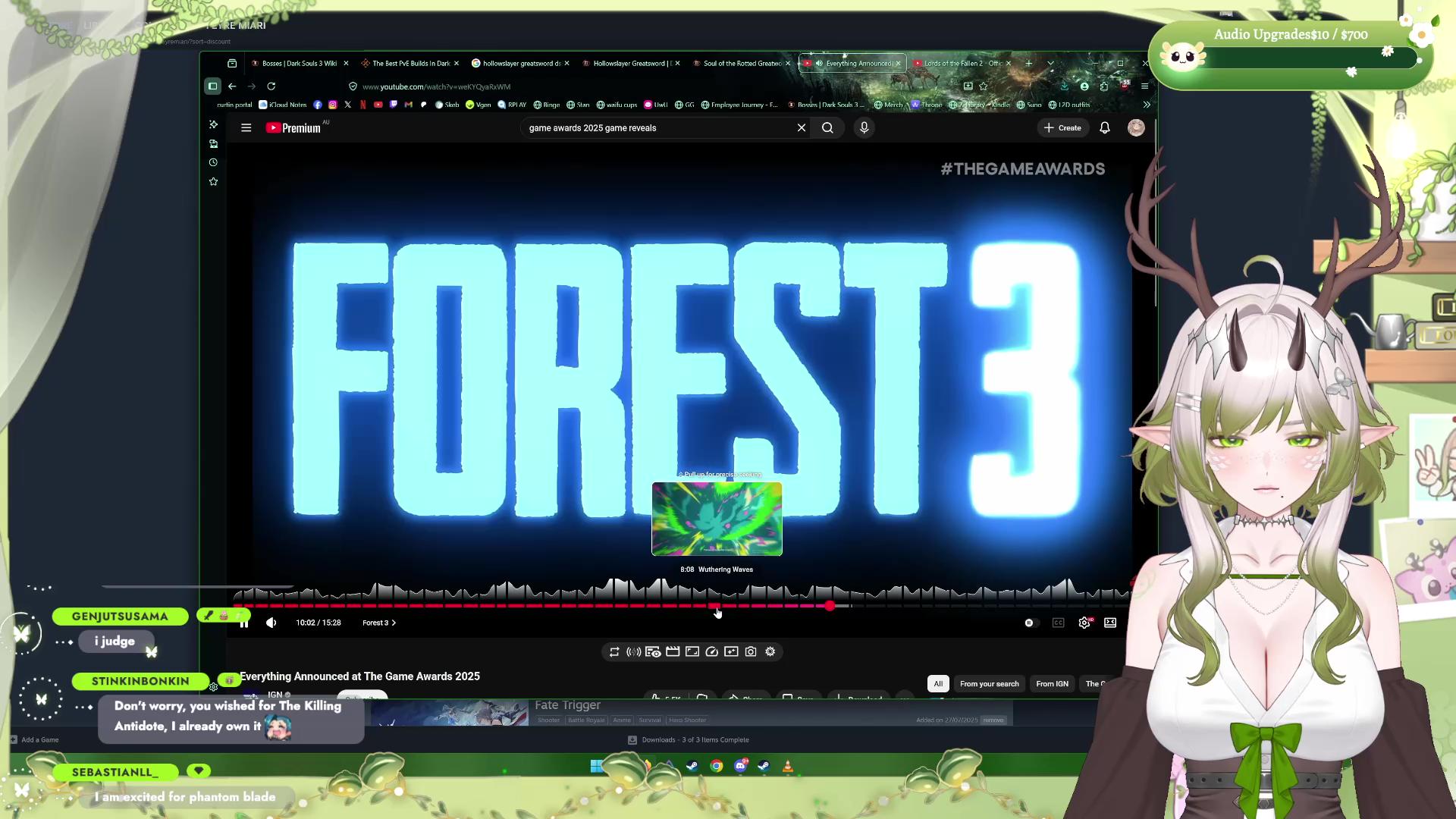The width and height of the screenshot is (1456, 819).
Task: Open Google Chrome from the taskbar
Action: 716,766
